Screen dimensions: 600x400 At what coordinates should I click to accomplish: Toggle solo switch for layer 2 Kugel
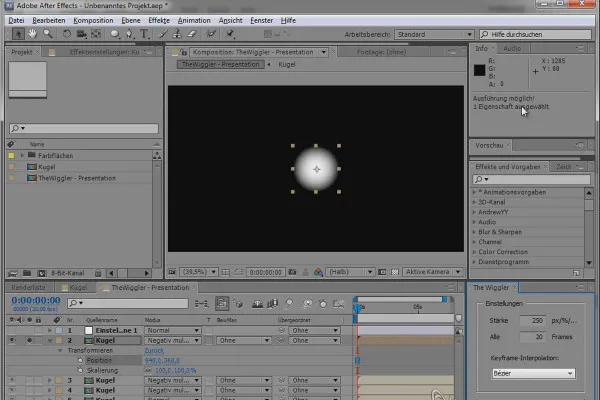pyautogui.click(x=29, y=340)
